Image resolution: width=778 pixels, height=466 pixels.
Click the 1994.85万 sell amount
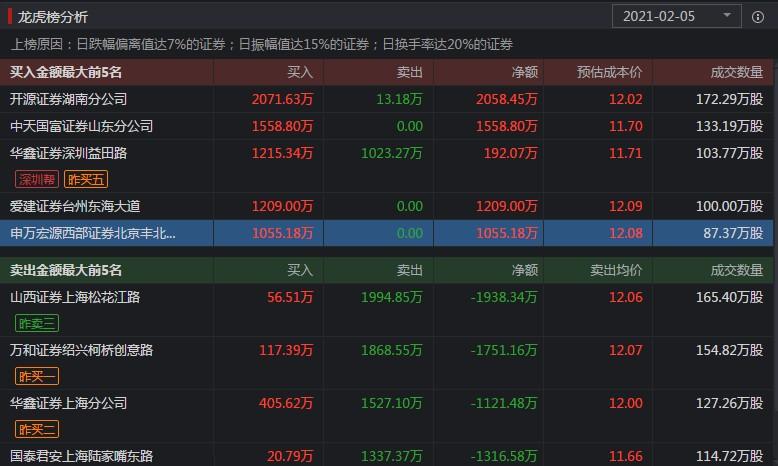click(x=391, y=297)
